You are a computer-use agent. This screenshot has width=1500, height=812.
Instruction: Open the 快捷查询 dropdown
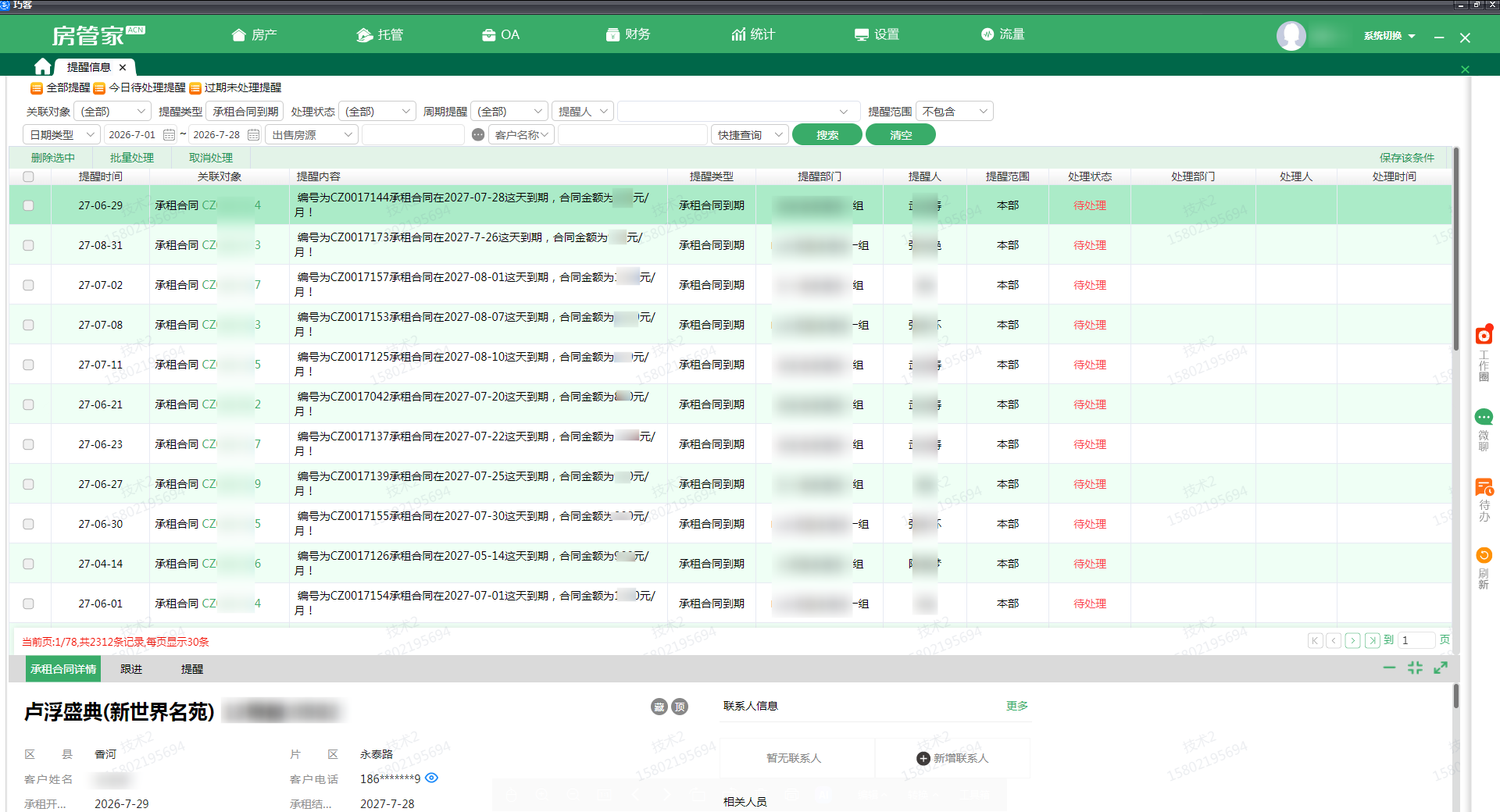pyautogui.click(x=749, y=135)
